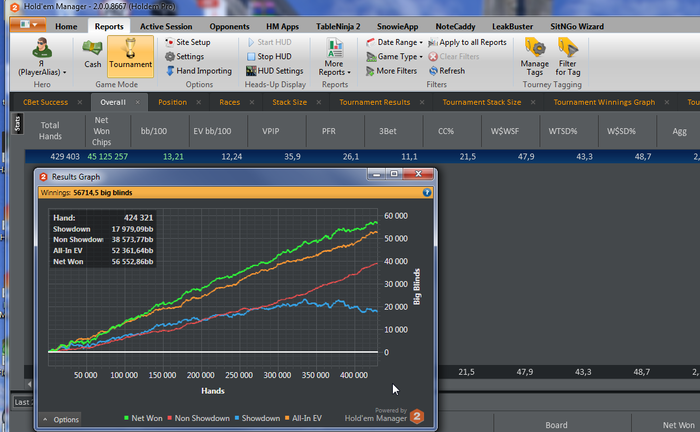The width and height of the screenshot is (700, 432).
Task: Sort by the PFR column header
Action: (x=329, y=131)
